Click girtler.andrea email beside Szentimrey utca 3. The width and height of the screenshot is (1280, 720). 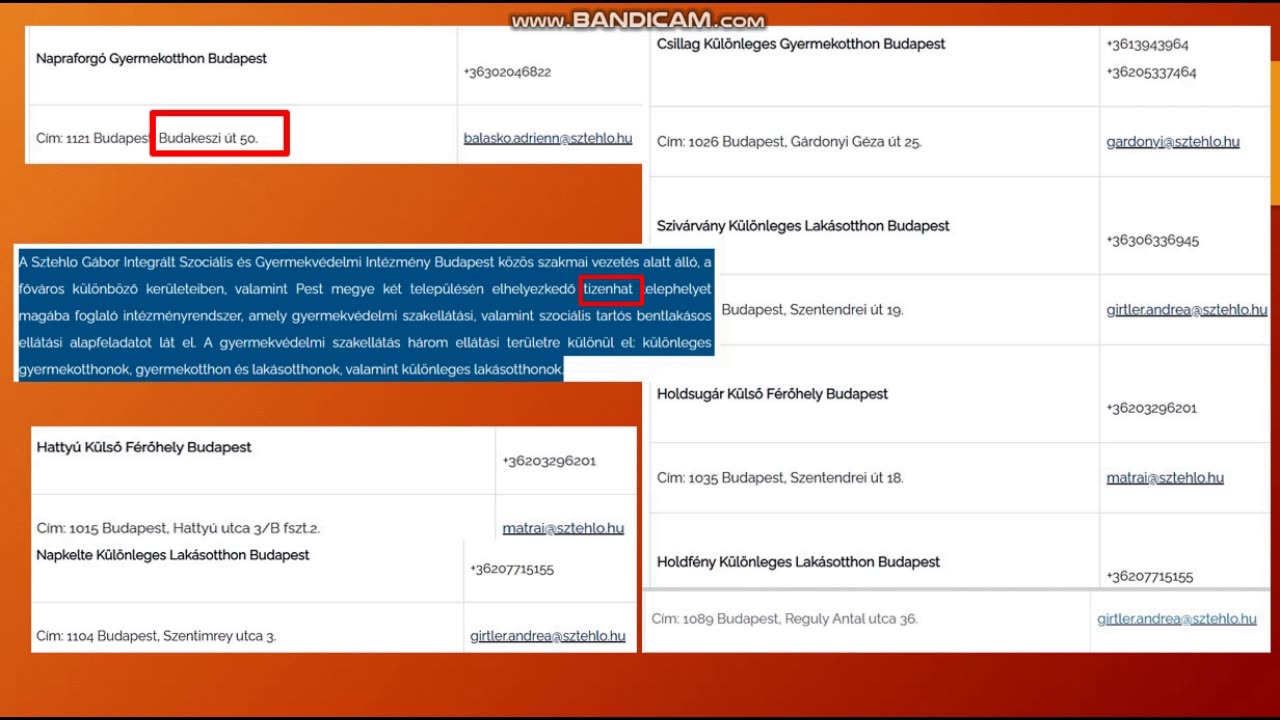tap(548, 636)
